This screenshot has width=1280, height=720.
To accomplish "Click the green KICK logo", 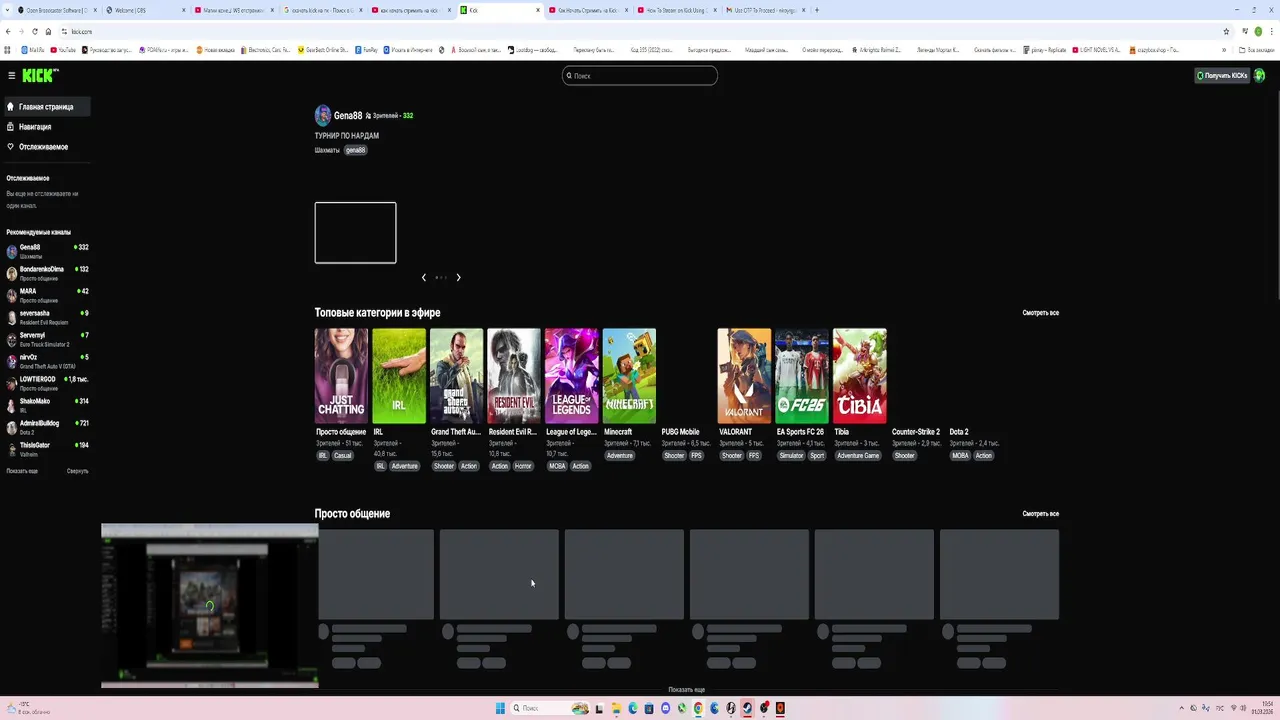I will point(40,75).
